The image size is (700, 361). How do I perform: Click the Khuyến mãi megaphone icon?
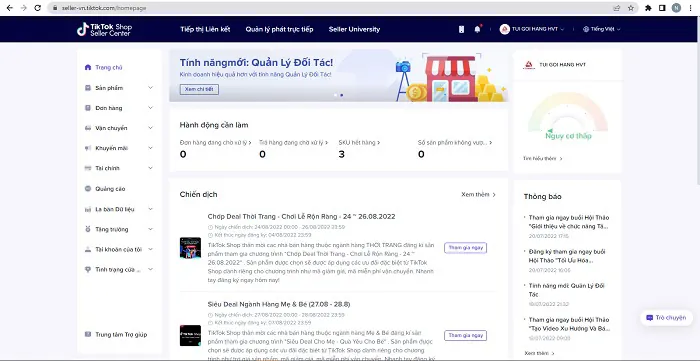[88, 148]
